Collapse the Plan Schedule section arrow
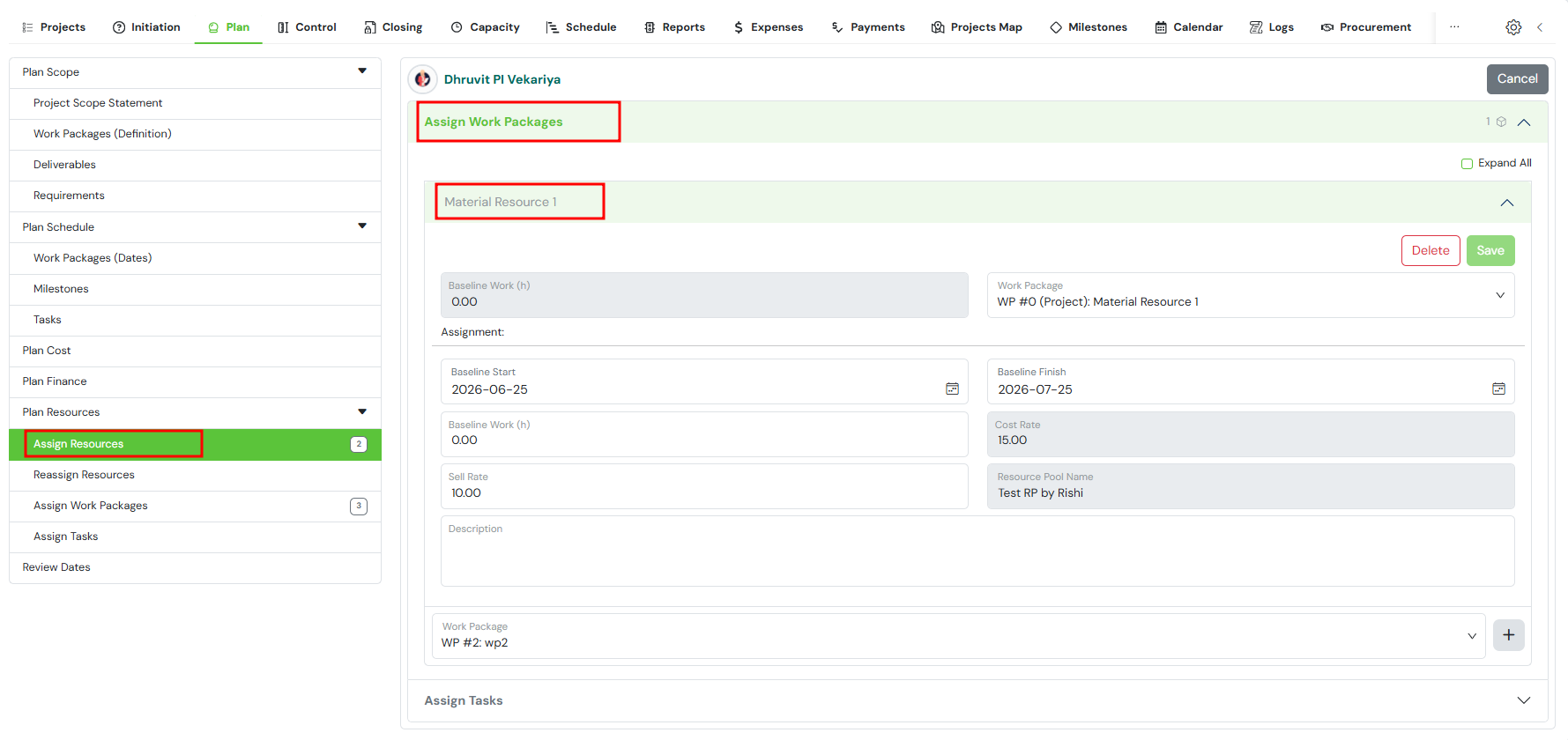Viewport: 1568px width, 740px height. 362,226
